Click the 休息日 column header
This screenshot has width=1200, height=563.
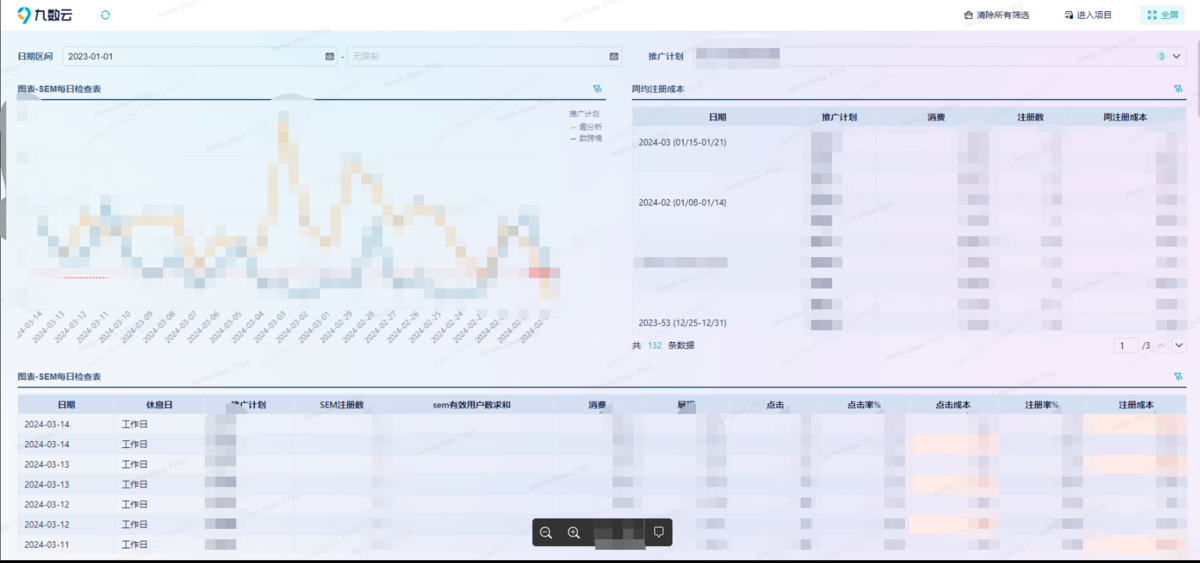click(160, 405)
